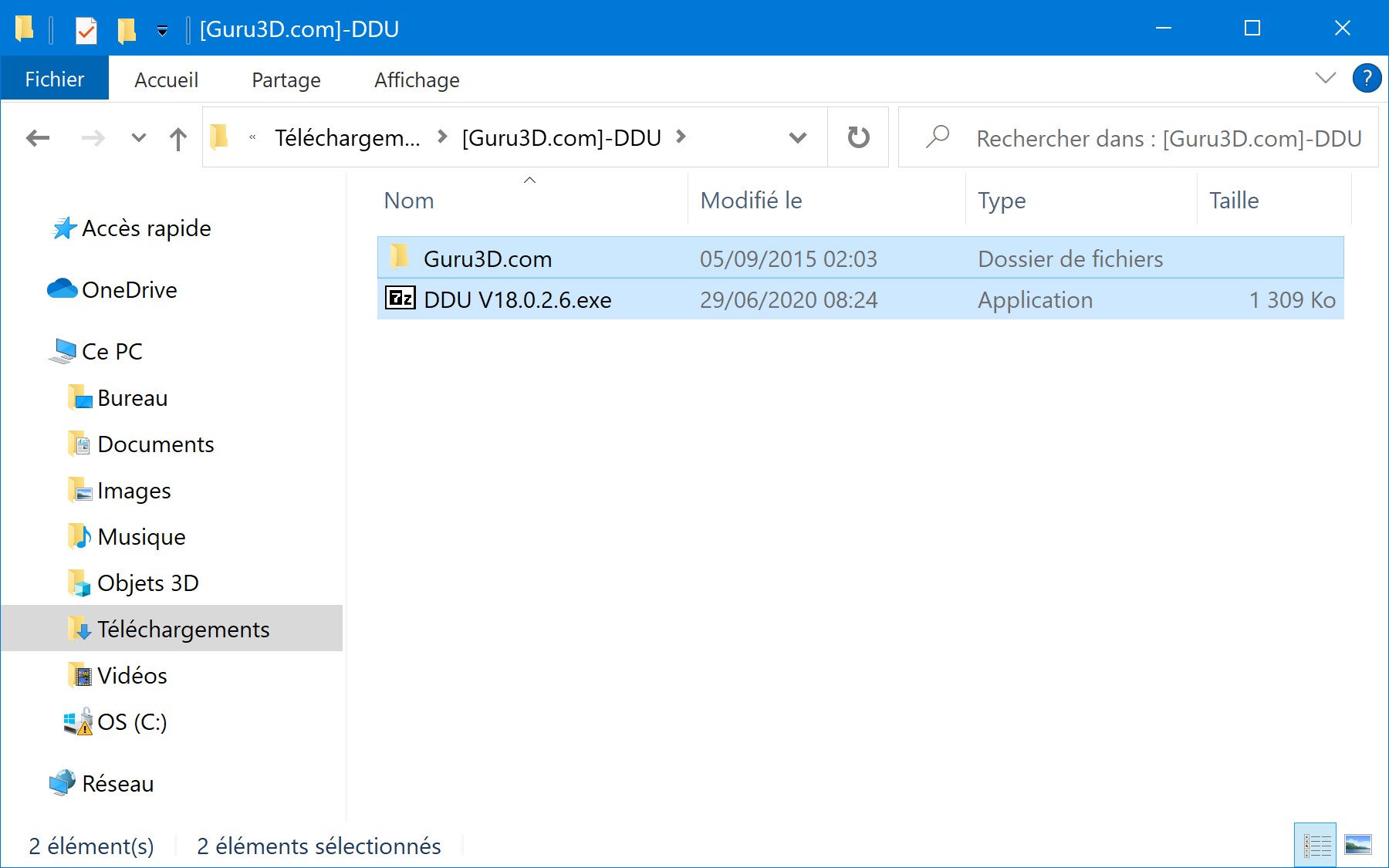Click the Téléchargem... breadcrumb segment
Viewport: 1389px width, 868px height.
(347, 138)
